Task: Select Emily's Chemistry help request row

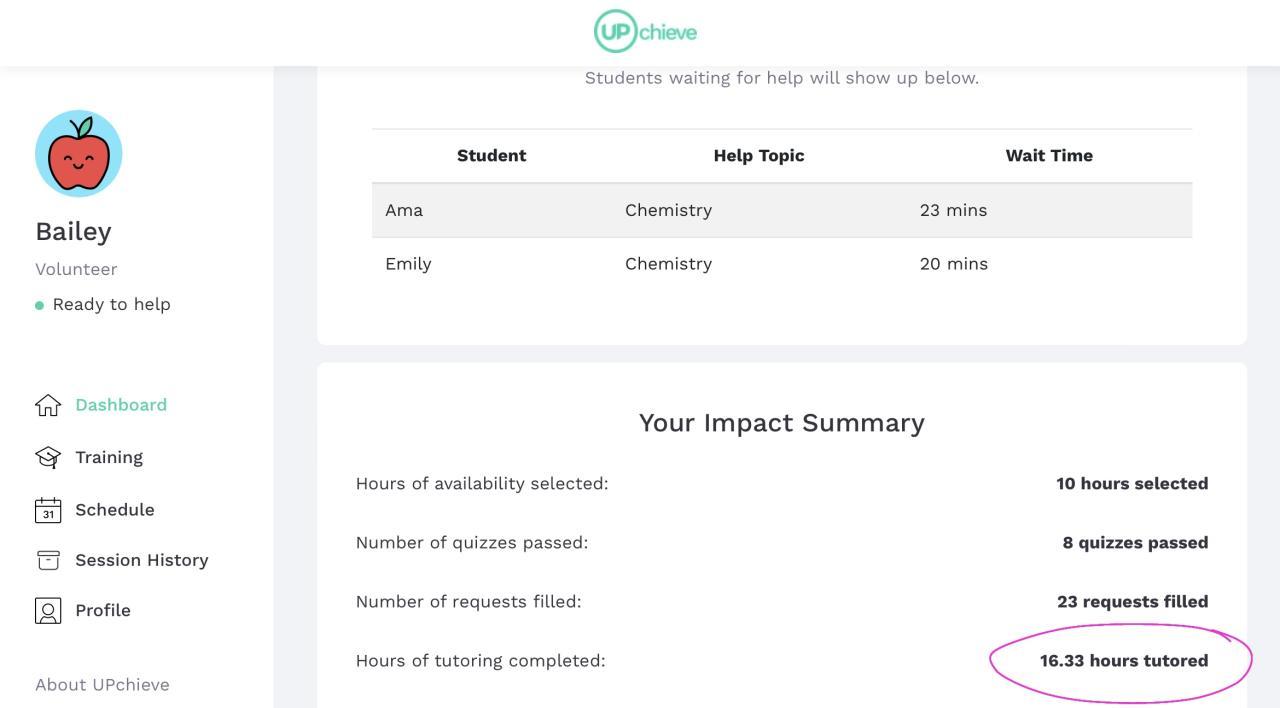Action: (781, 264)
